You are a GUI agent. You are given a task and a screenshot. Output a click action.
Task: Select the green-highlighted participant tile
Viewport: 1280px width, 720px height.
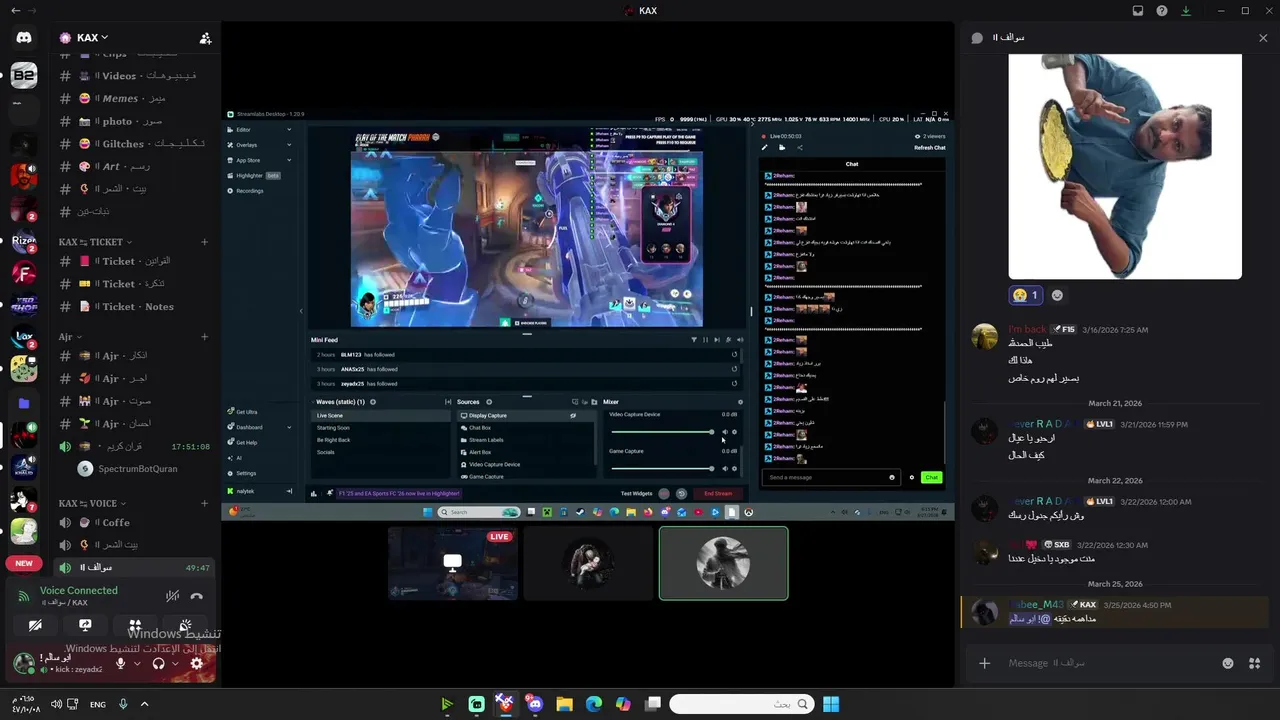[x=723, y=563]
